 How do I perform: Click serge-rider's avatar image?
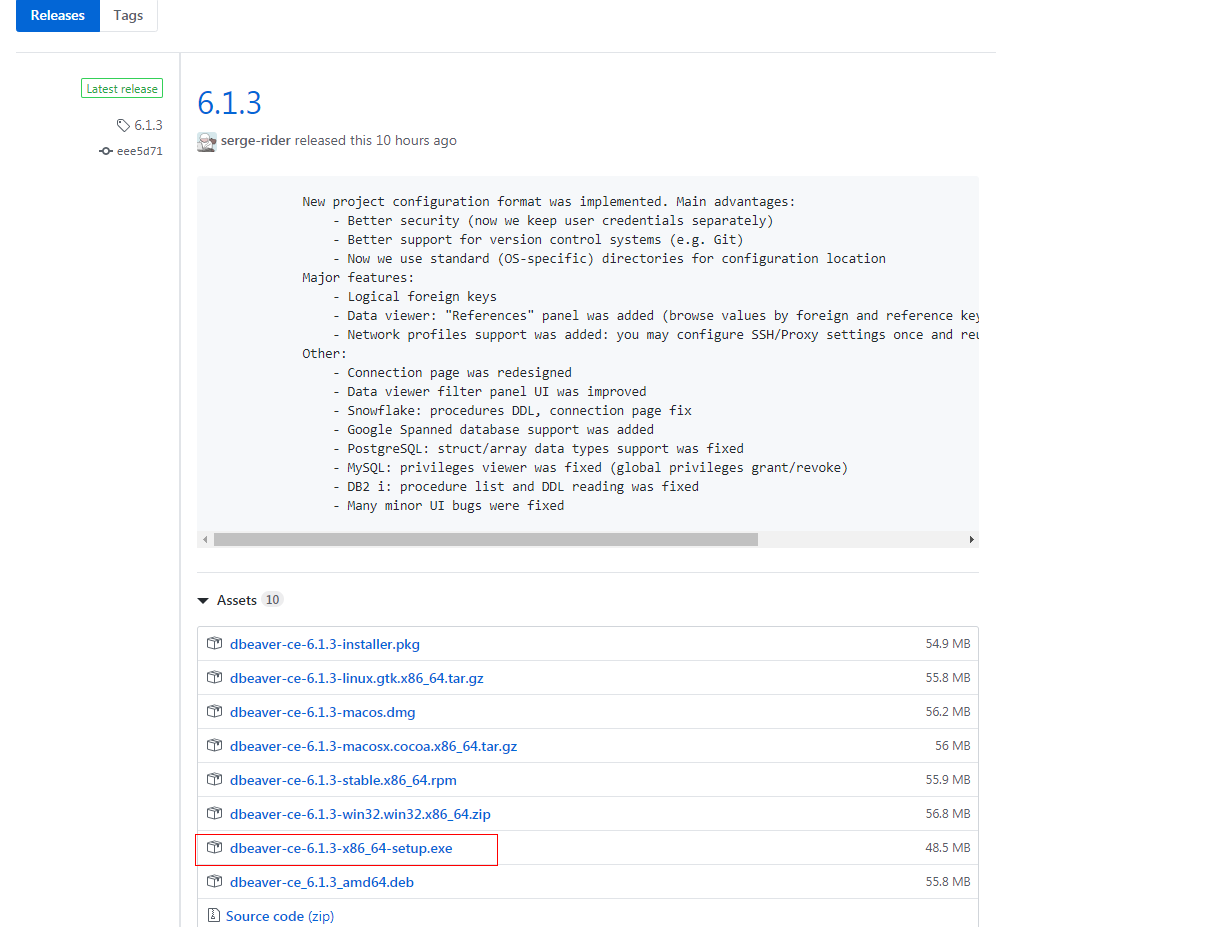pos(207,141)
